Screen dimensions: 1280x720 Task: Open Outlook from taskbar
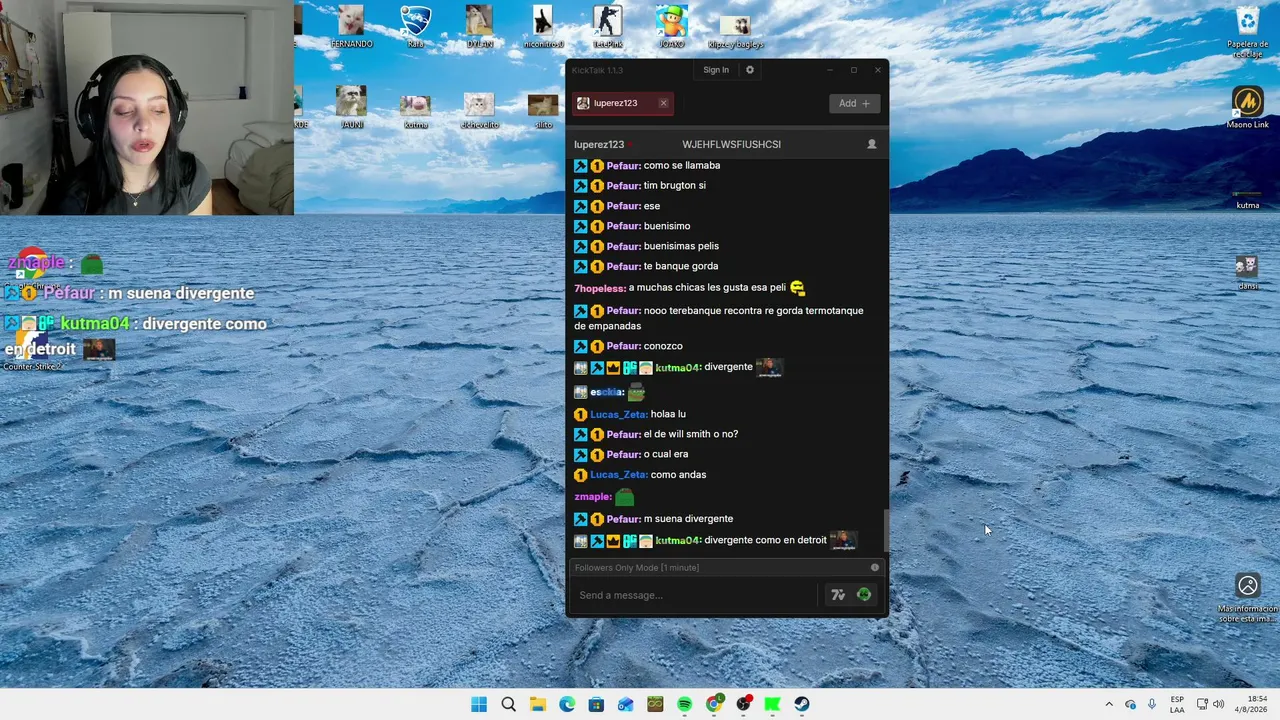pos(626,704)
